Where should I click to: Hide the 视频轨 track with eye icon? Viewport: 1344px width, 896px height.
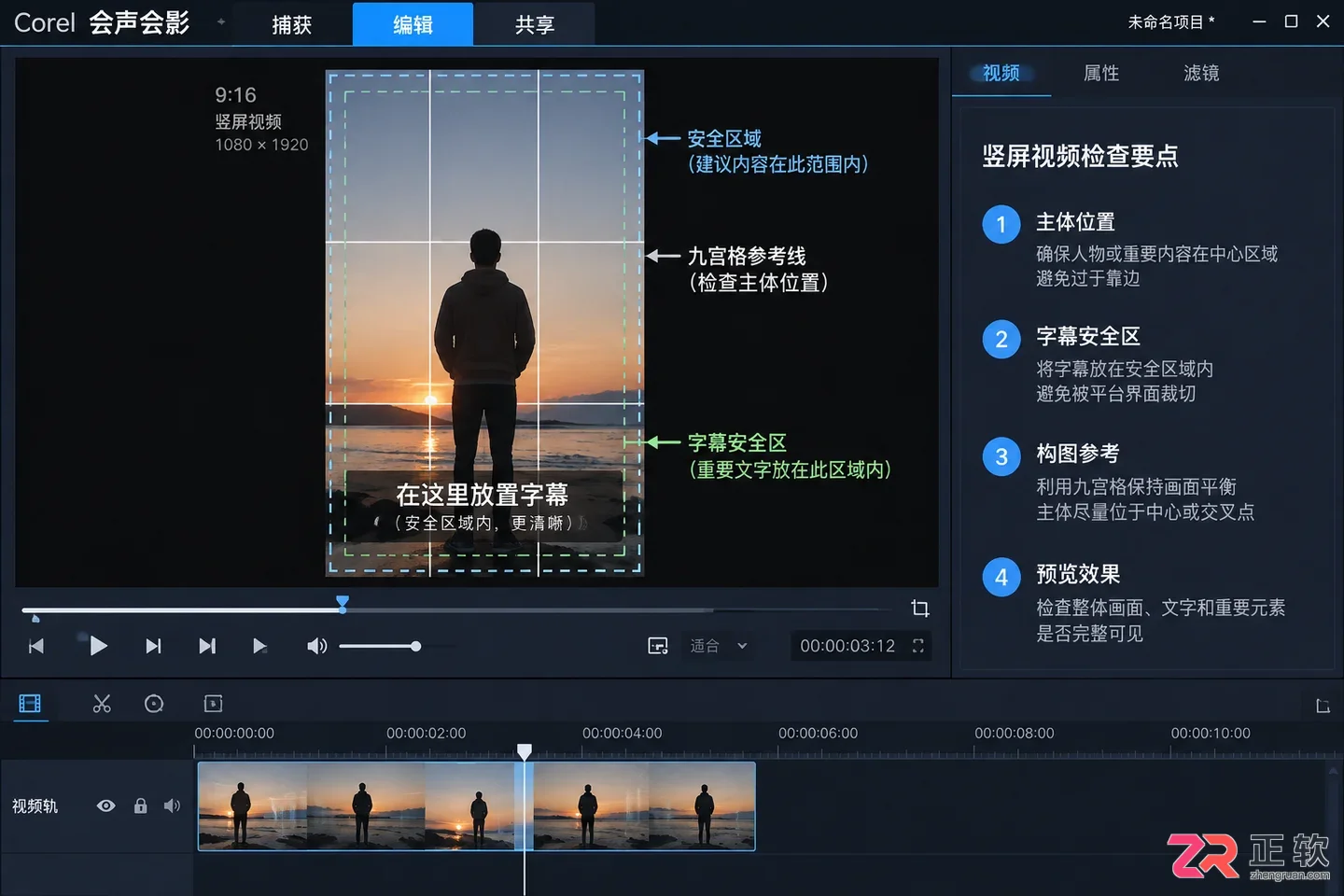106,805
